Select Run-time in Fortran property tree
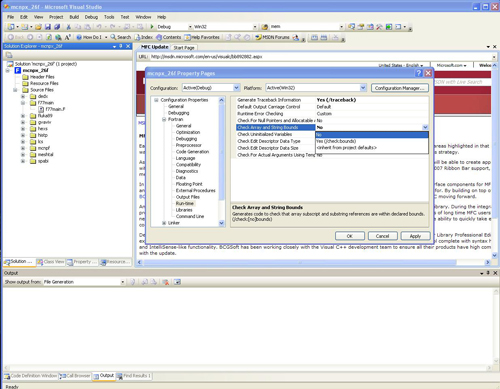Image resolution: width=500 pixels, height=389 pixels. [185, 203]
